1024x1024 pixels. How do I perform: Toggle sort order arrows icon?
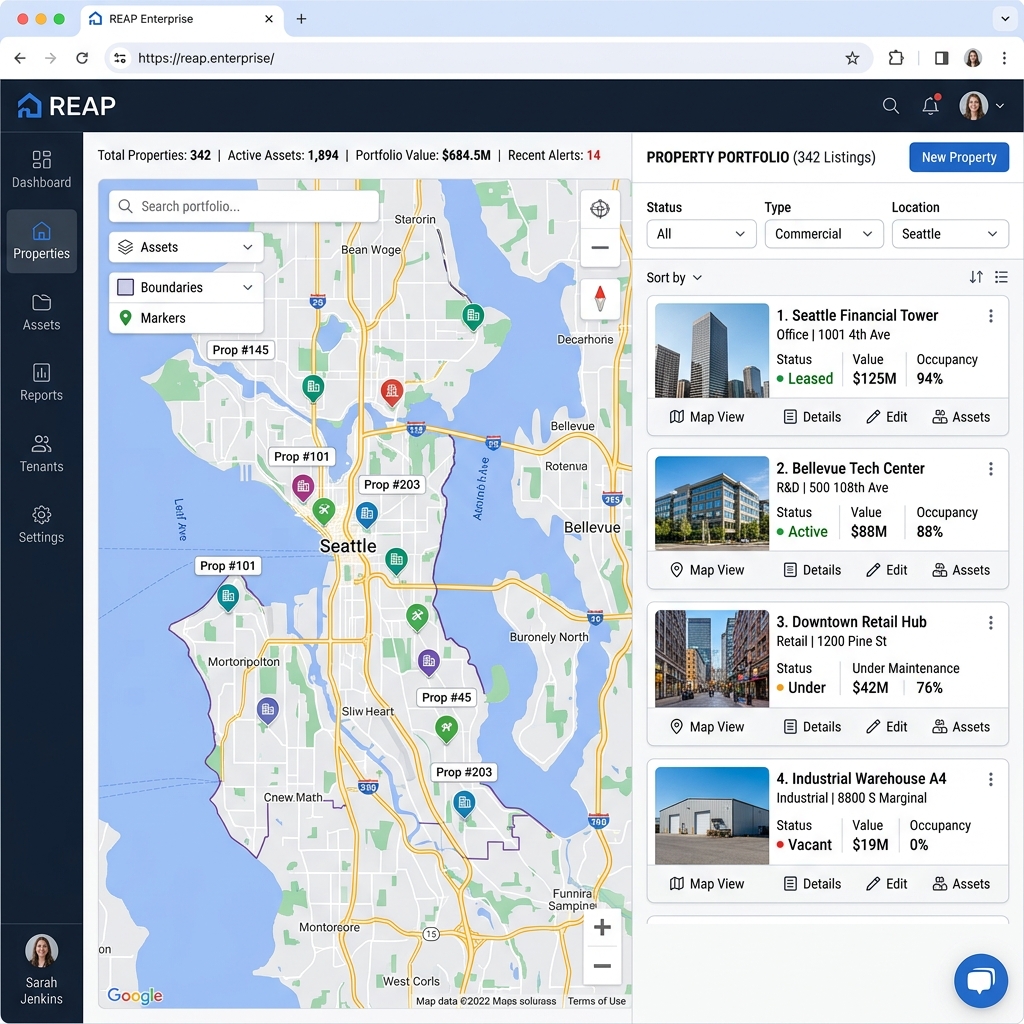(x=976, y=277)
